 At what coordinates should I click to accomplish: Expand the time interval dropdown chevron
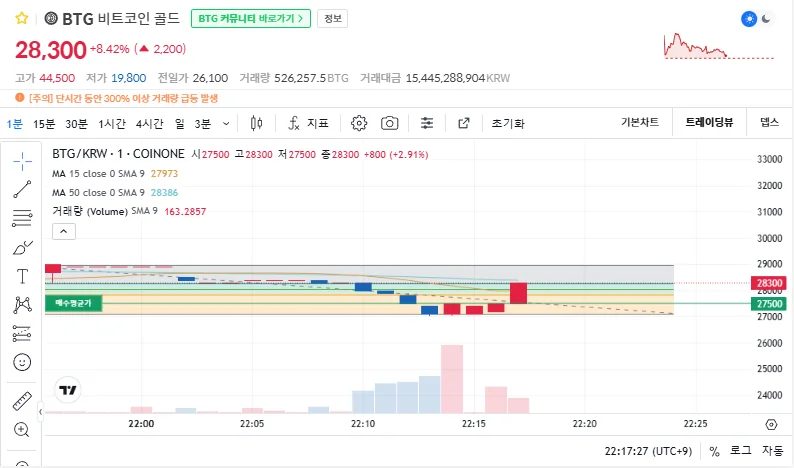click(x=226, y=123)
